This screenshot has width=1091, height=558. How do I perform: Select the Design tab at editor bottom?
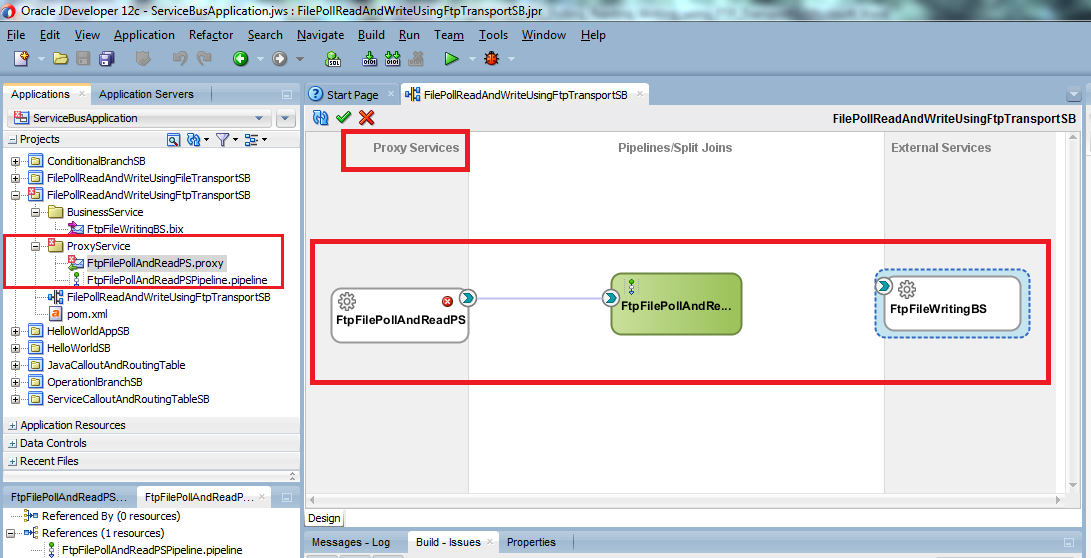pyautogui.click(x=324, y=518)
